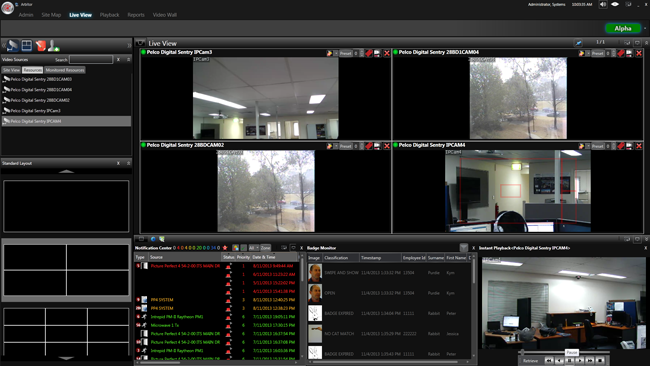Open the Playback menu tab

[109, 15]
